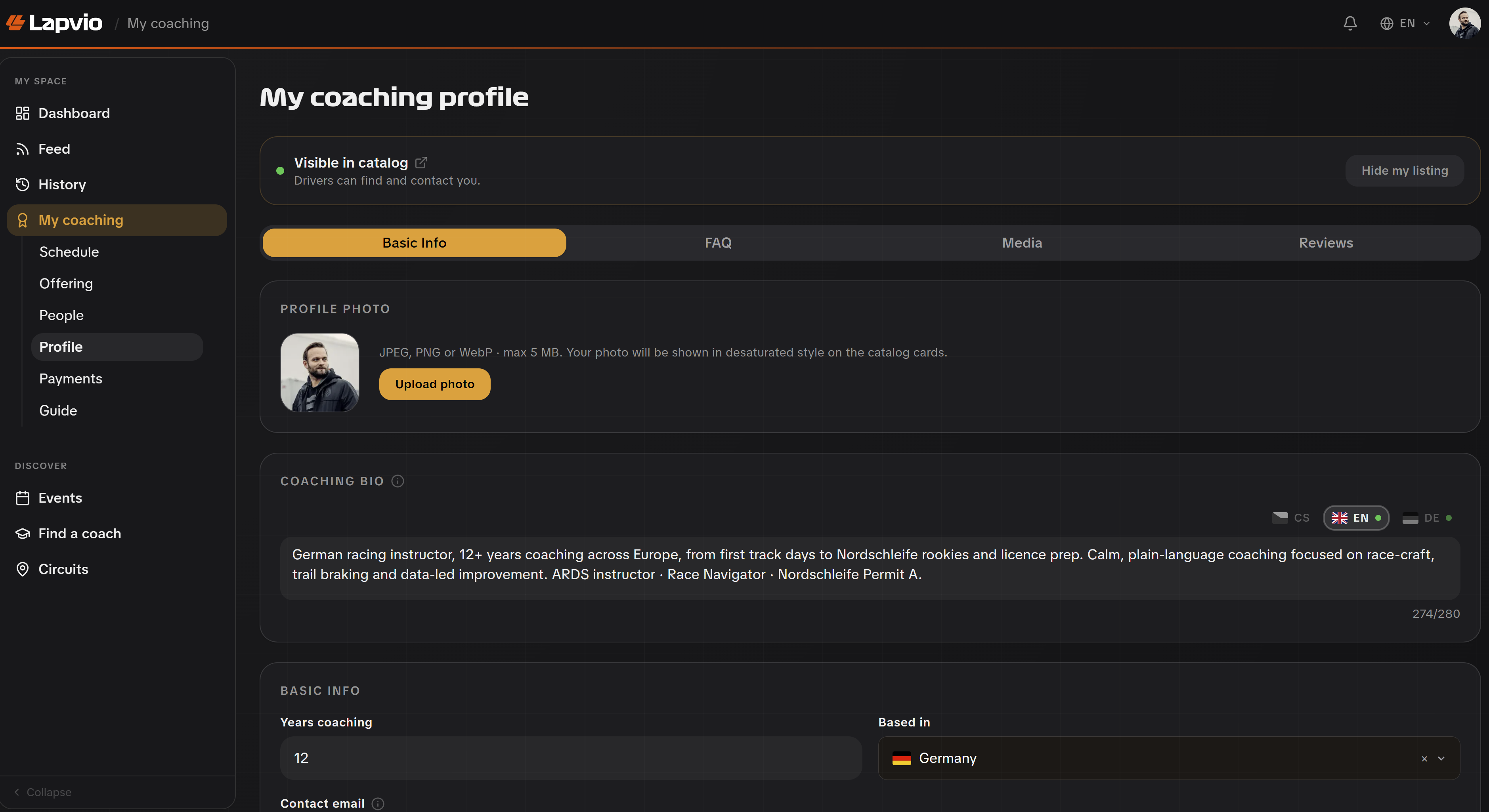Image resolution: width=1489 pixels, height=812 pixels.
Task: Switch to the Reviews tab
Action: pos(1325,242)
